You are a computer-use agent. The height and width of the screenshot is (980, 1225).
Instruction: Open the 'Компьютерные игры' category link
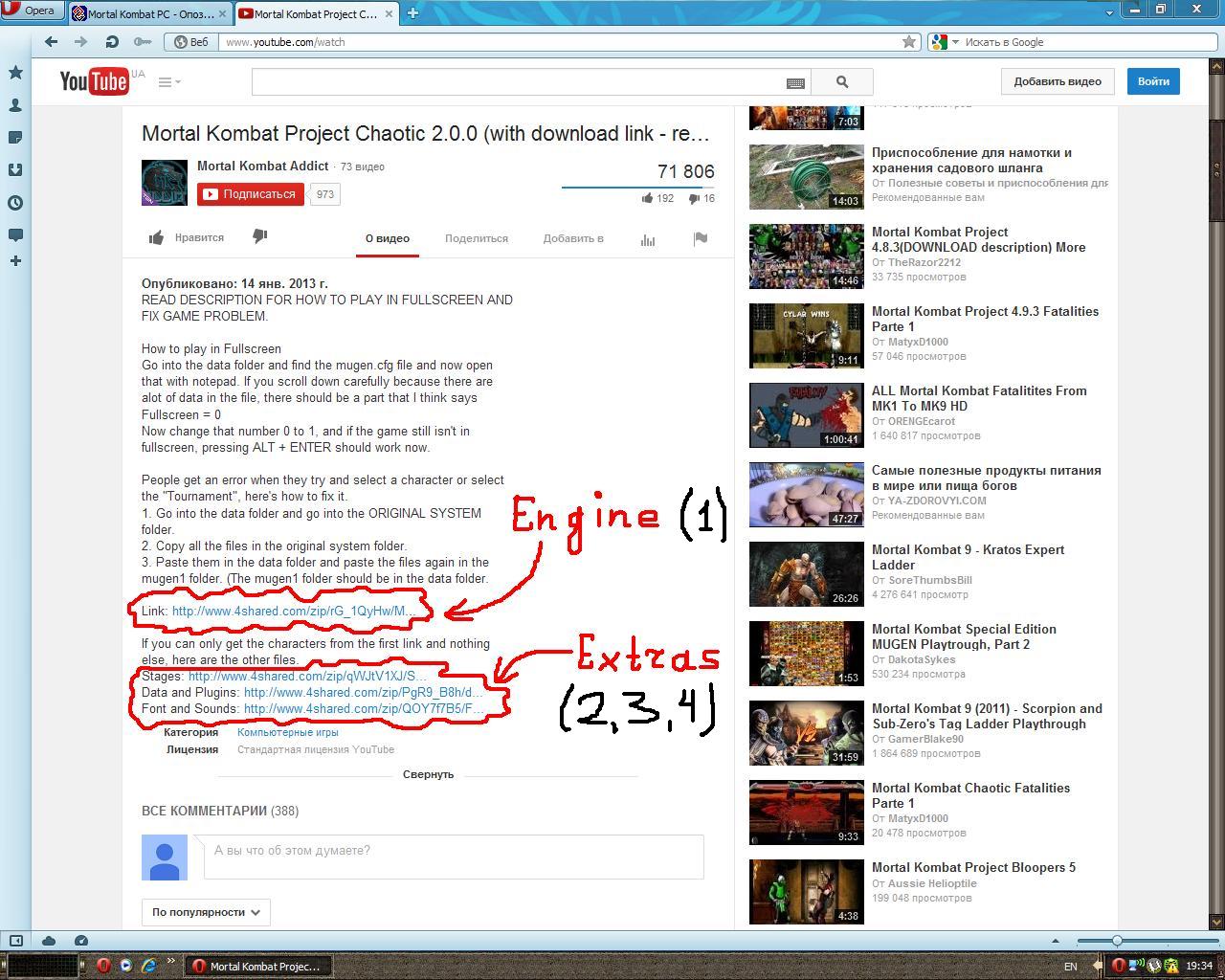click(x=288, y=732)
